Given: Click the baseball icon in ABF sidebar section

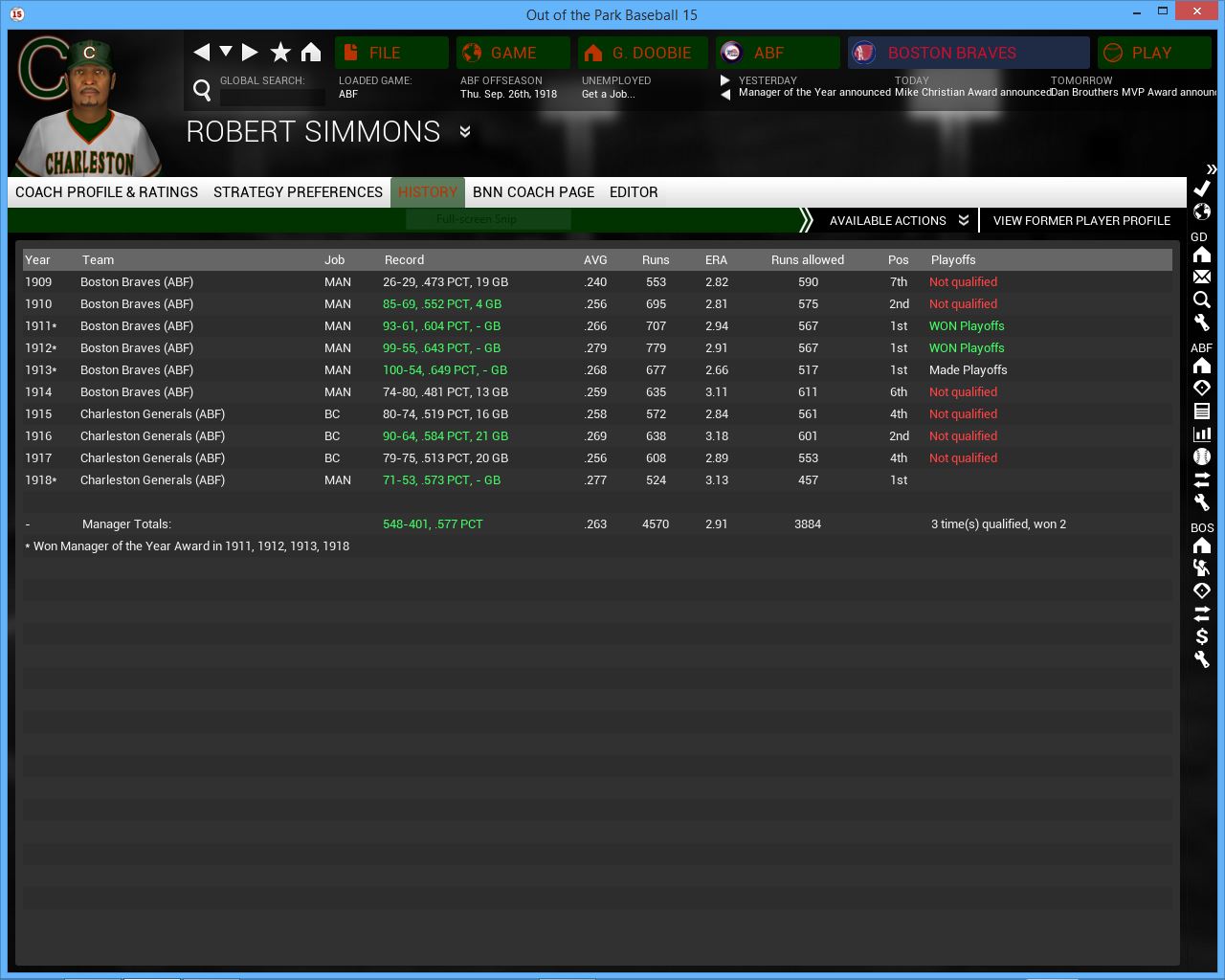Looking at the screenshot, I should click(1202, 457).
